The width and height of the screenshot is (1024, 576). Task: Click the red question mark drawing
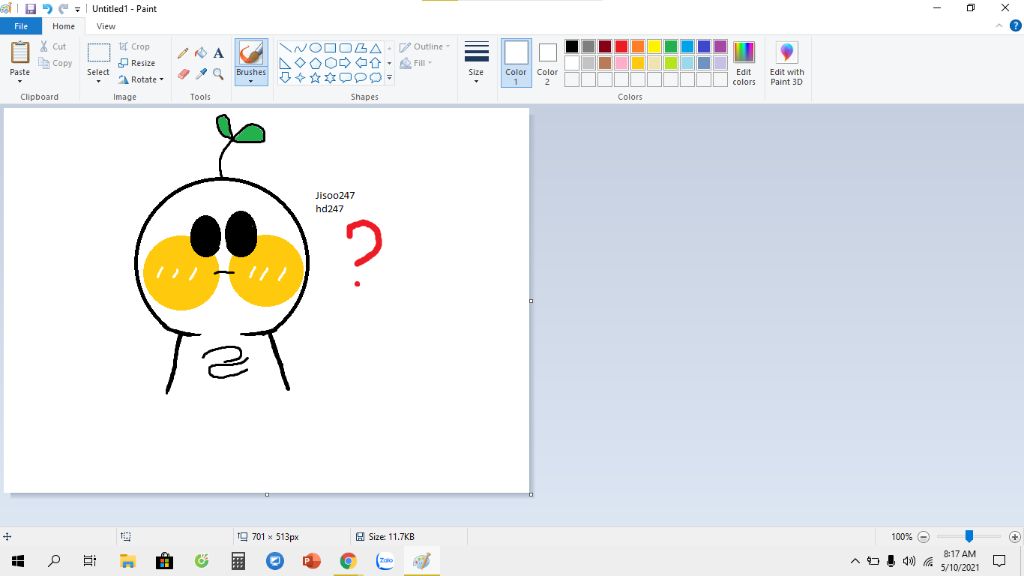point(363,253)
